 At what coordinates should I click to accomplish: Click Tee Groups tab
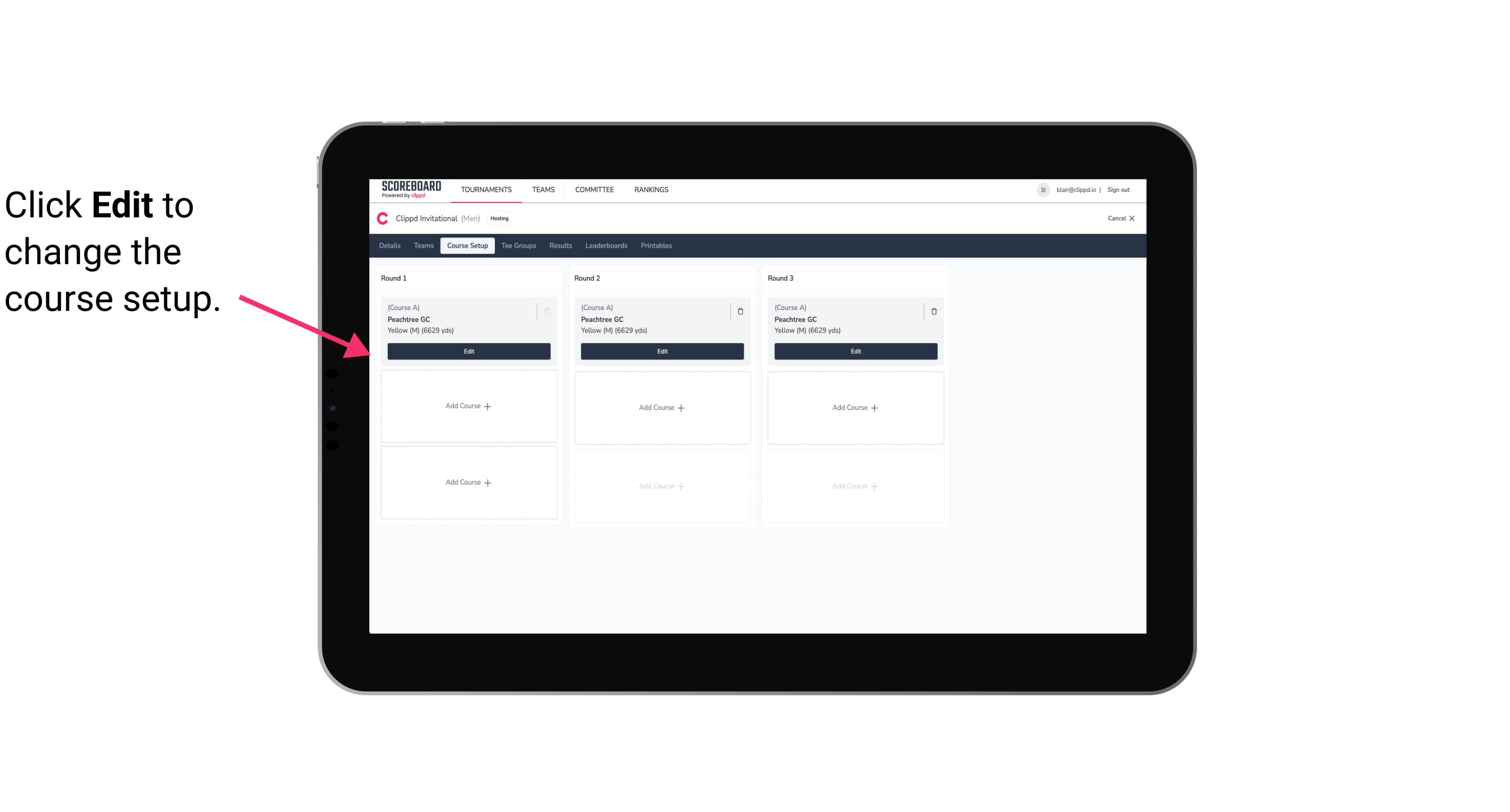pos(519,245)
